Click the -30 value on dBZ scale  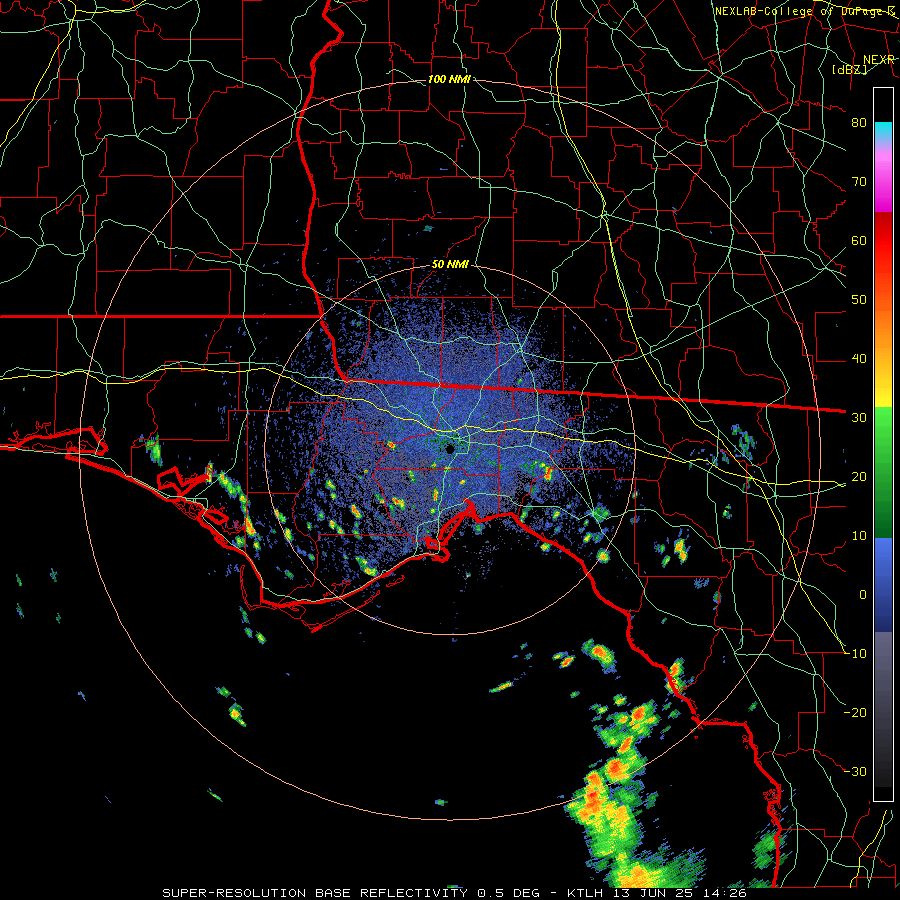click(855, 772)
